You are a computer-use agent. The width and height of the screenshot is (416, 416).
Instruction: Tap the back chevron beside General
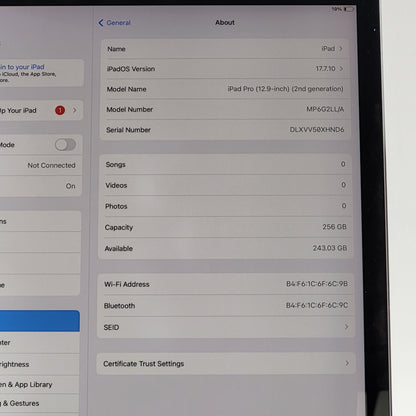101,23
